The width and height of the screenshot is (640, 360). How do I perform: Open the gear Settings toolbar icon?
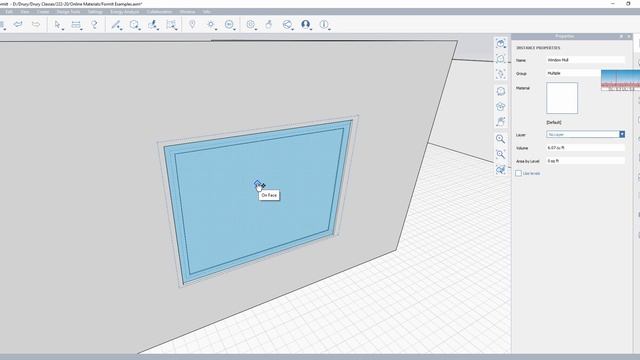point(250,24)
